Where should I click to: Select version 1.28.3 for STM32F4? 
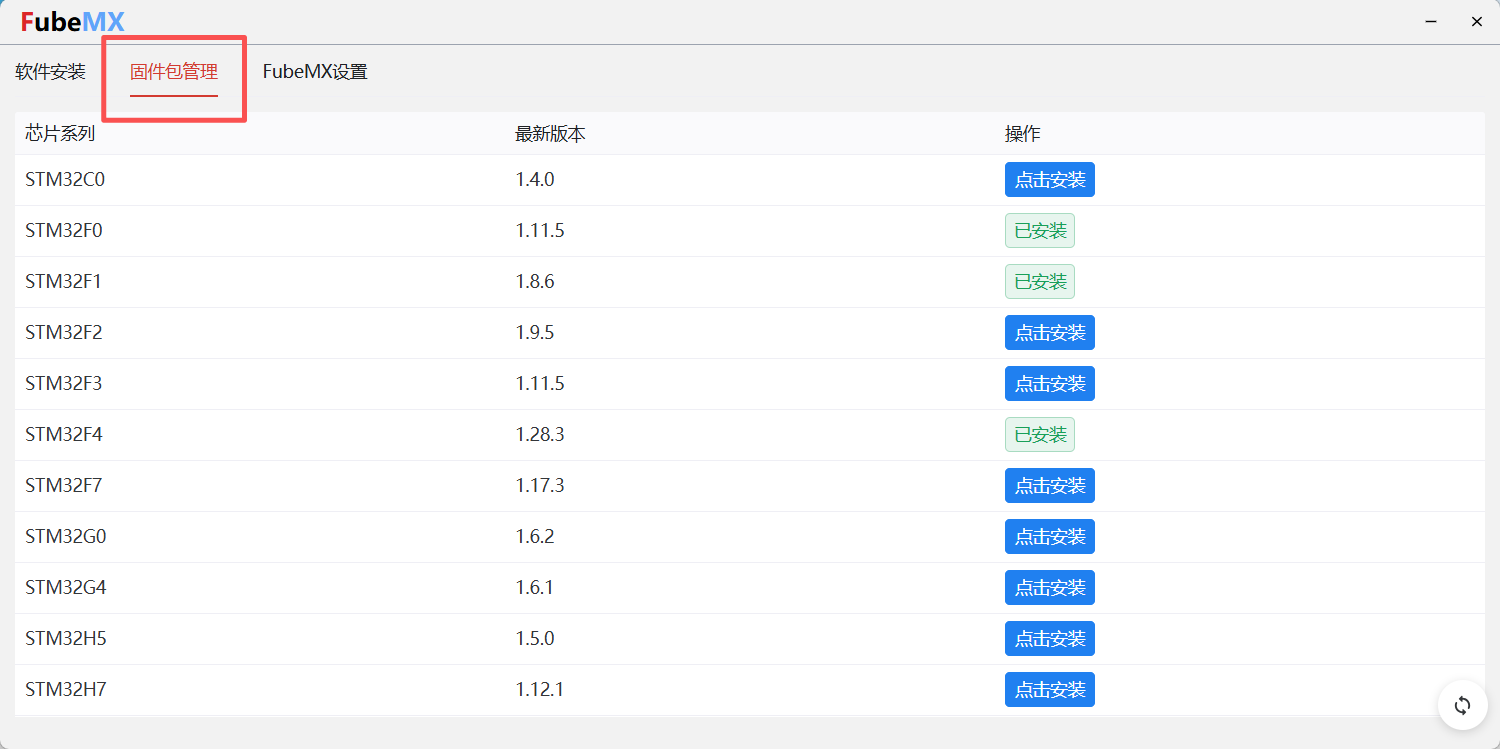540,435
